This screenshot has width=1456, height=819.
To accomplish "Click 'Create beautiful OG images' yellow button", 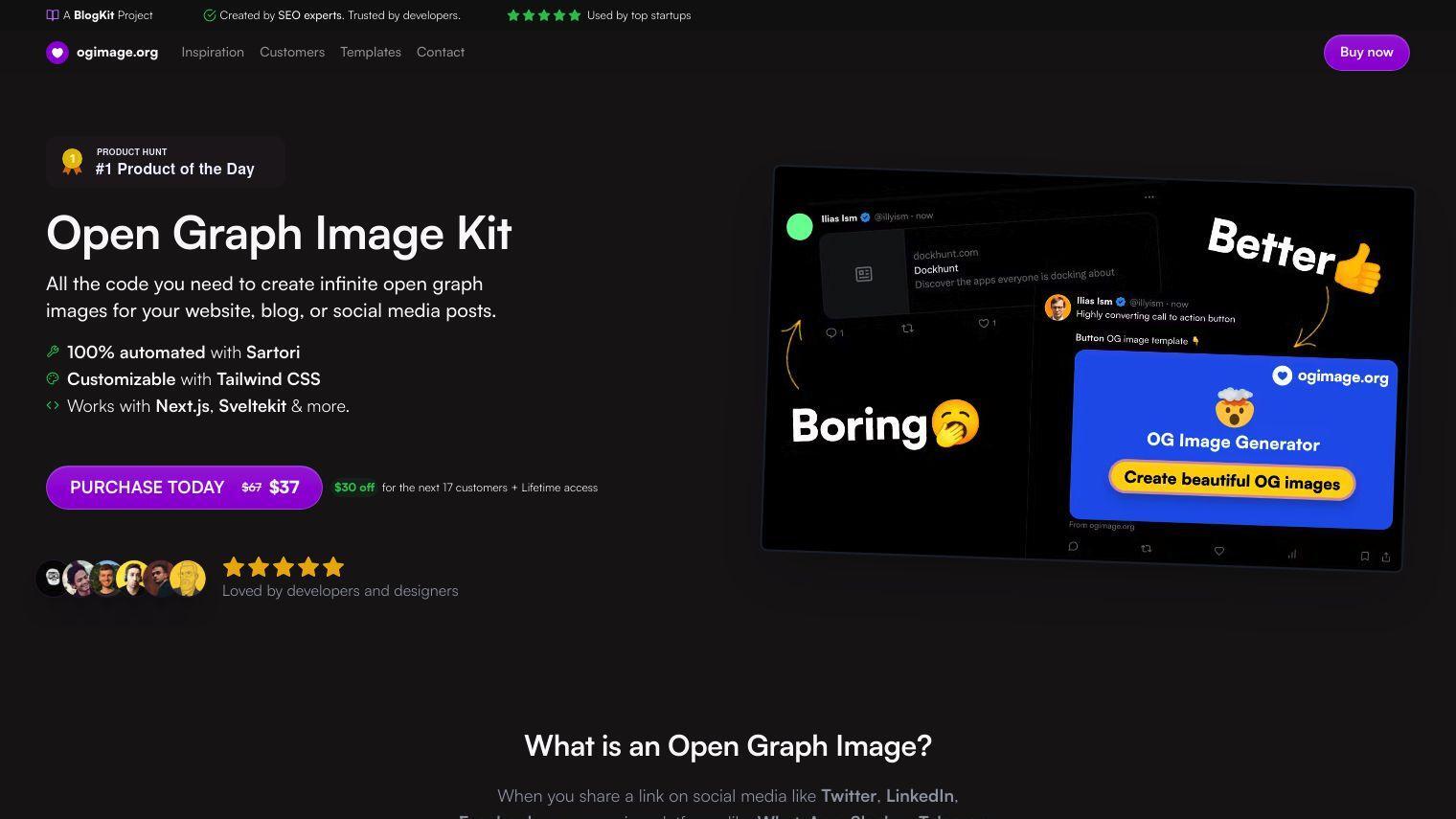I will (x=1232, y=480).
